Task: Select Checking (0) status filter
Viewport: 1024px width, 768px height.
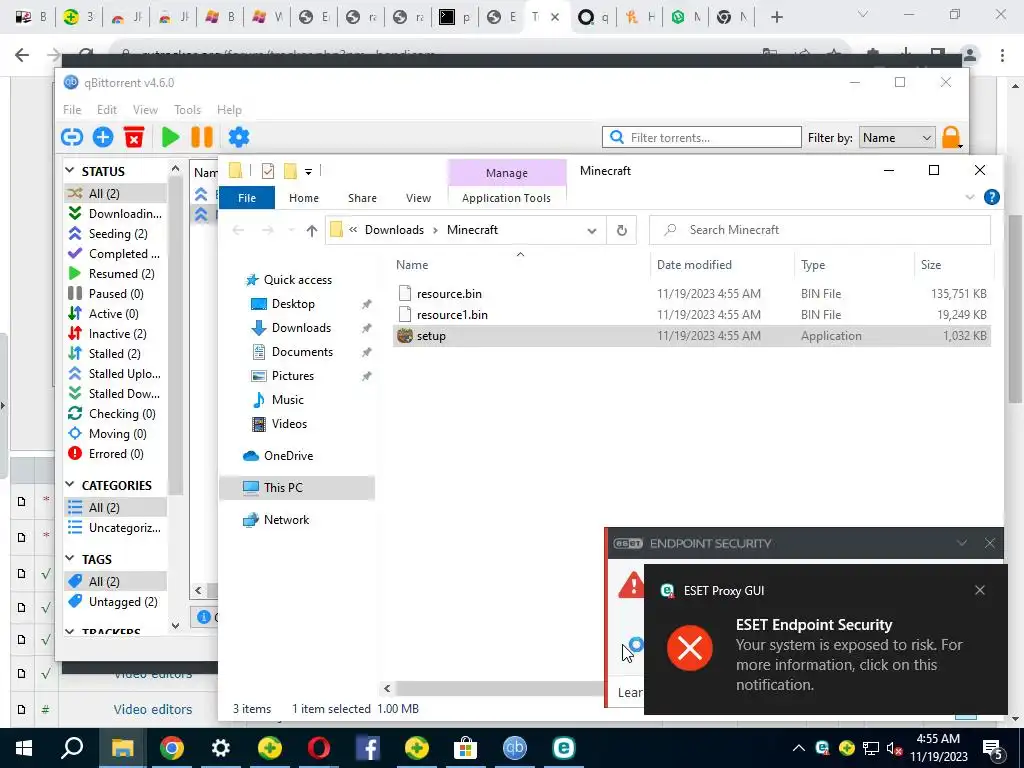Action: coord(112,414)
